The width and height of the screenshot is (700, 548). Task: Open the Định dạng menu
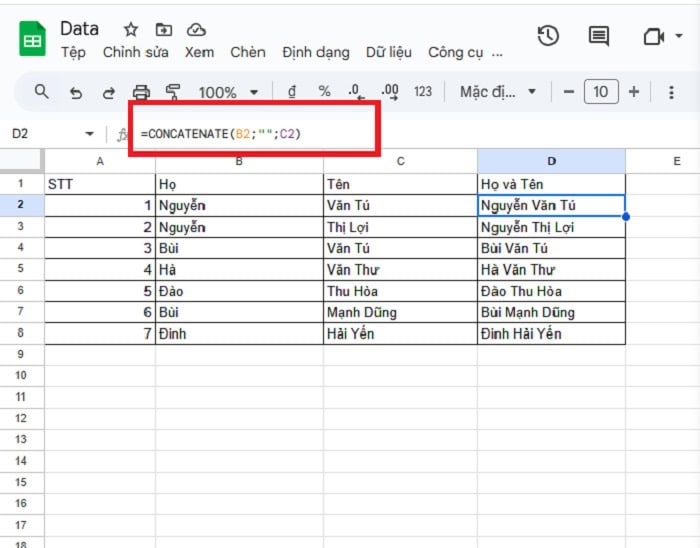pos(316,53)
